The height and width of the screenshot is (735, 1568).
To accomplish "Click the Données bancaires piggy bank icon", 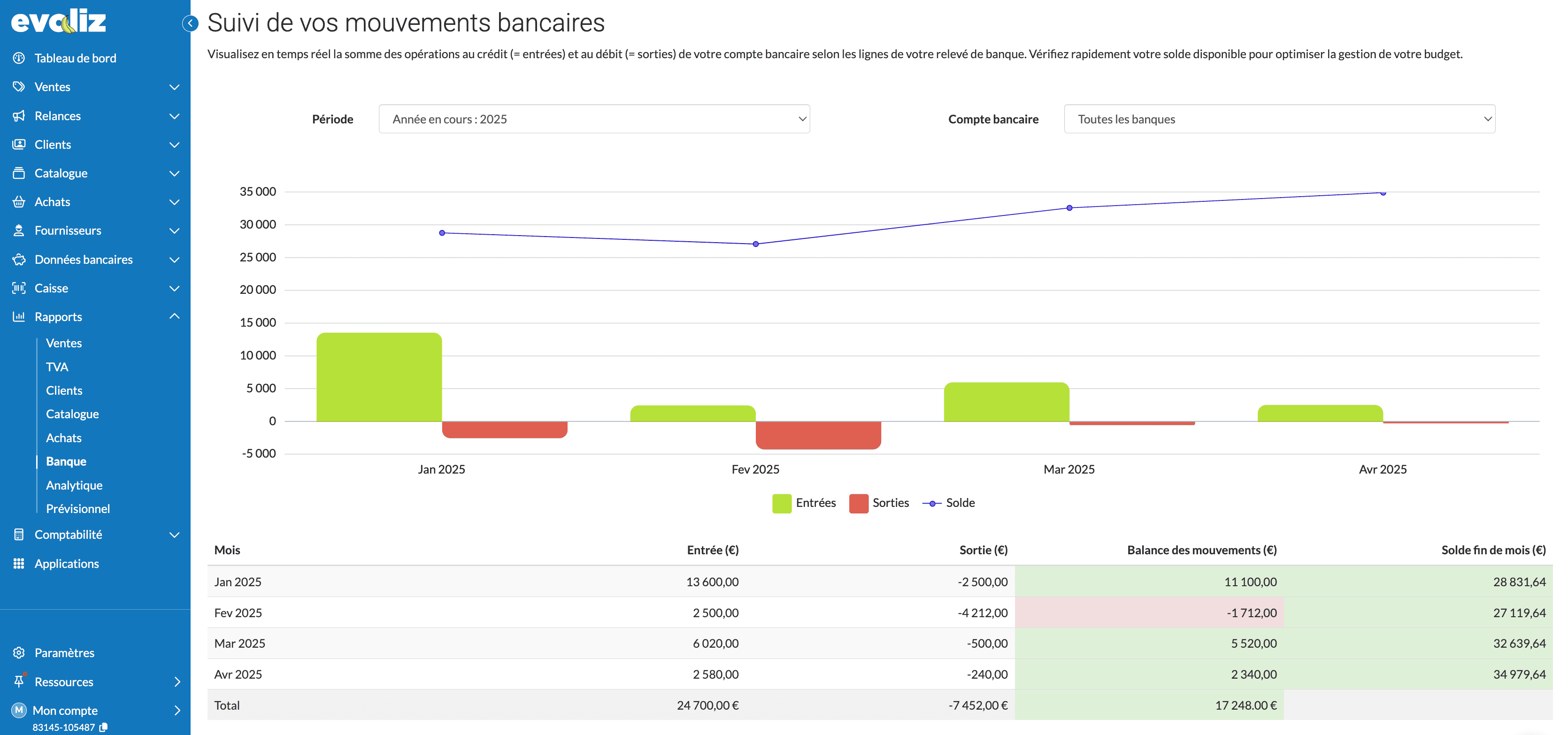I will coord(19,259).
